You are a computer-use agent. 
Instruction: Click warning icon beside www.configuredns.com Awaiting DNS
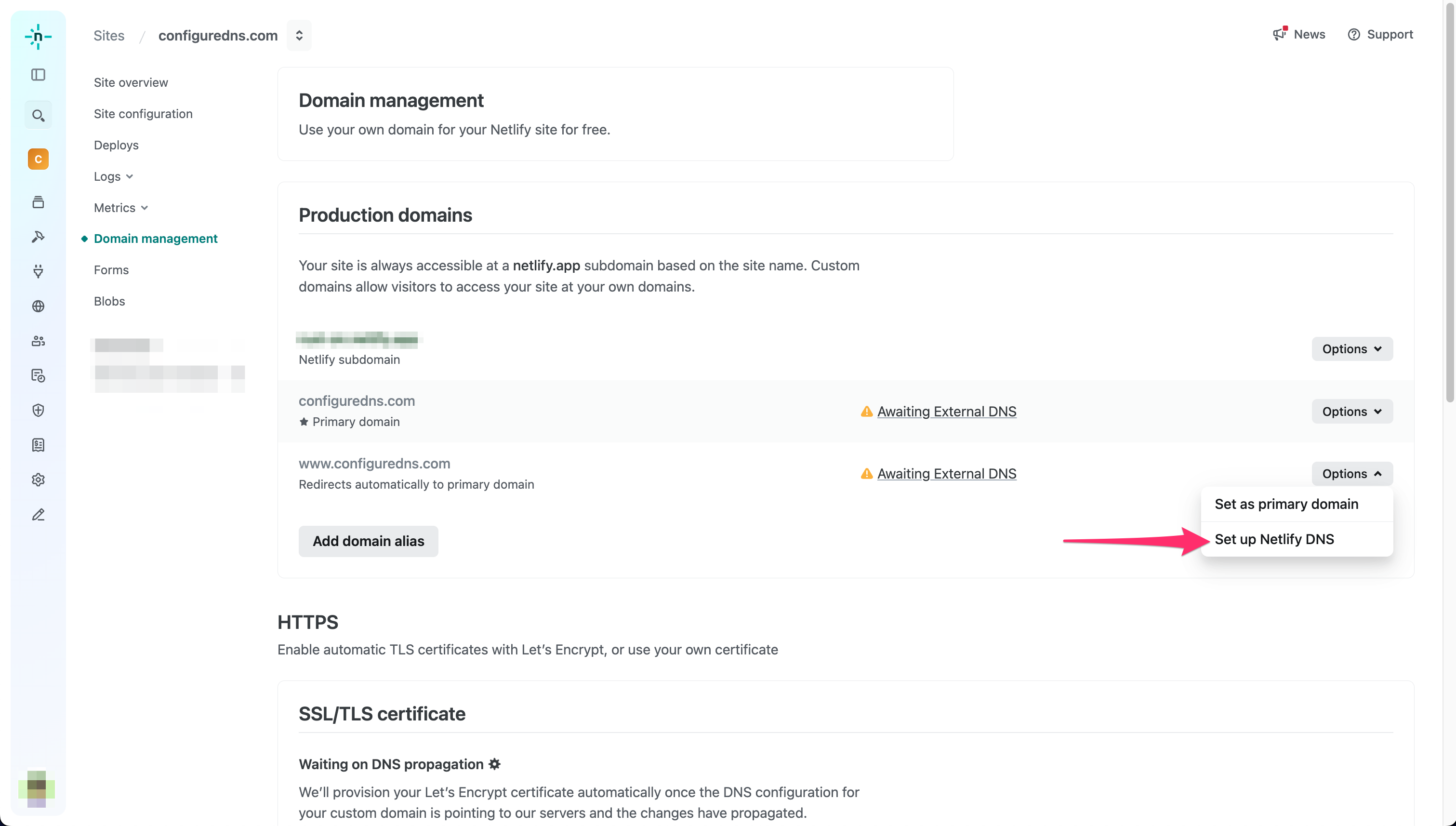pyautogui.click(x=866, y=474)
